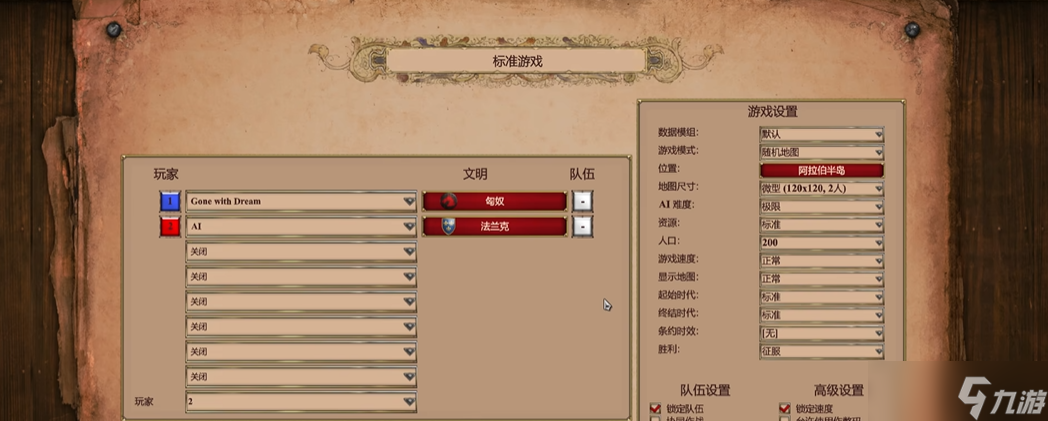Click the Huns civilization emblem icon
Viewport: 1048px width, 421px height.
click(449, 201)
